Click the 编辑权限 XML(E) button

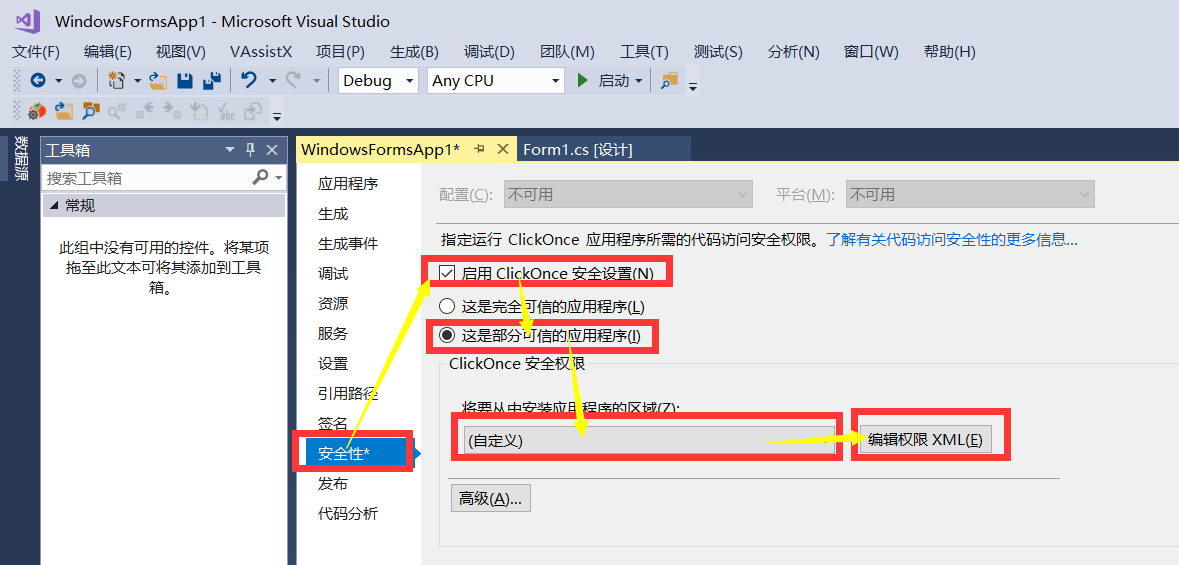(925, 440)
